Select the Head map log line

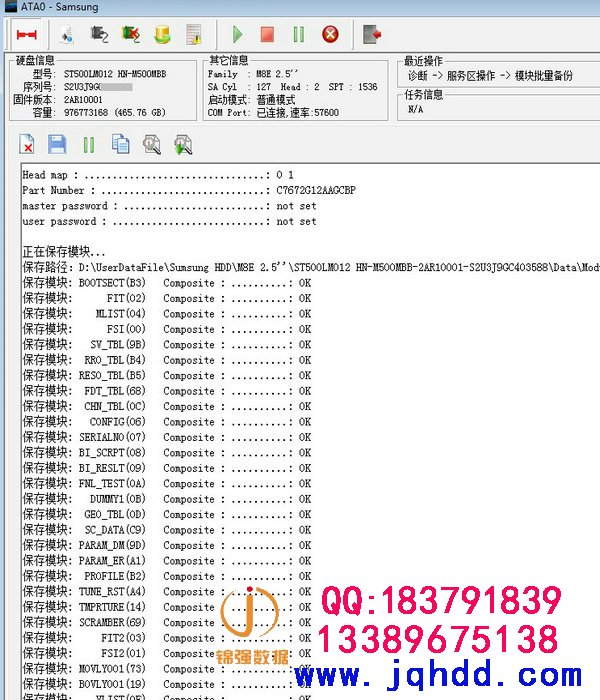tap(158, 175)
